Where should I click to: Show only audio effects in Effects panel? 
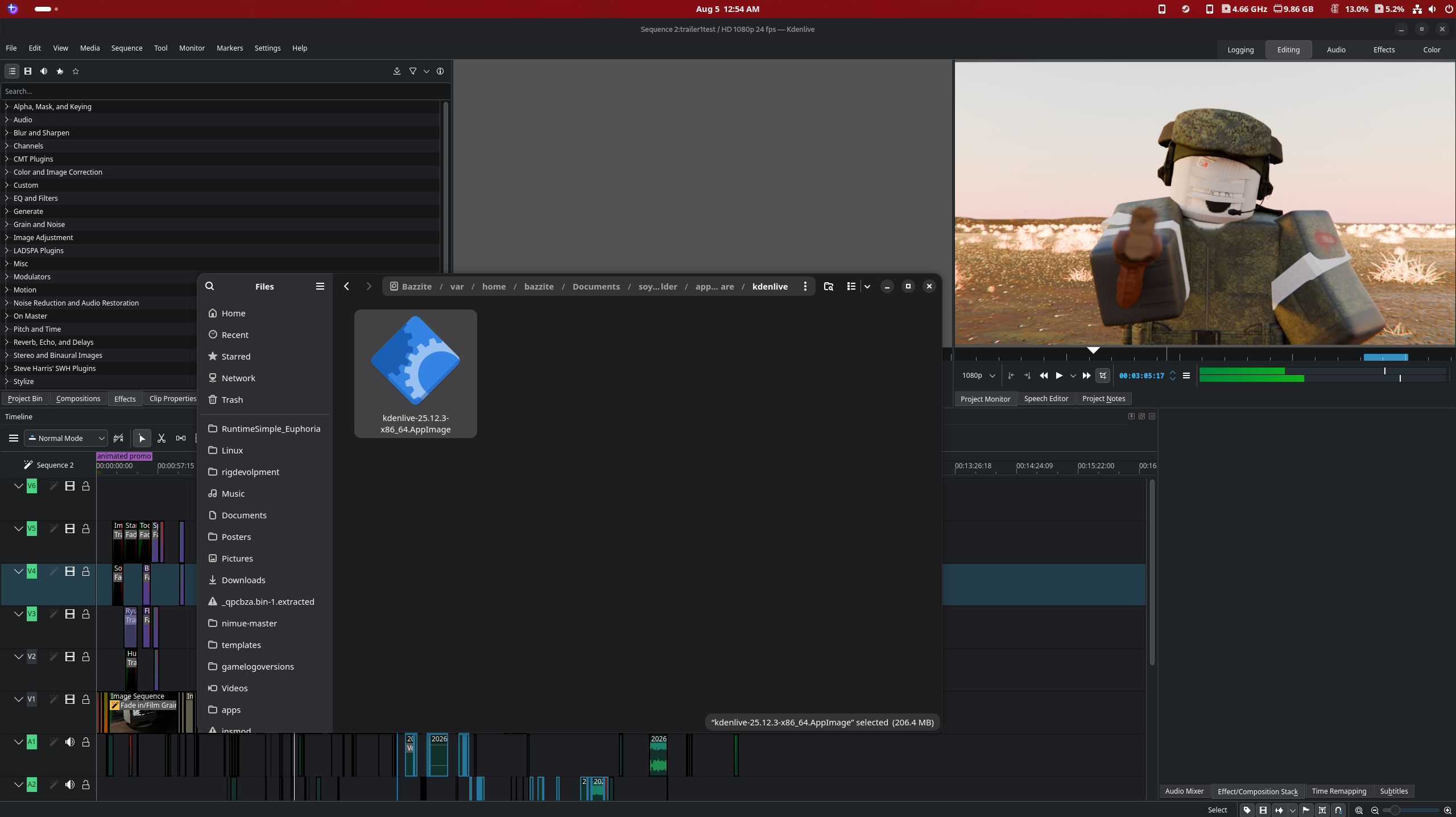click(x=44, y=71)
